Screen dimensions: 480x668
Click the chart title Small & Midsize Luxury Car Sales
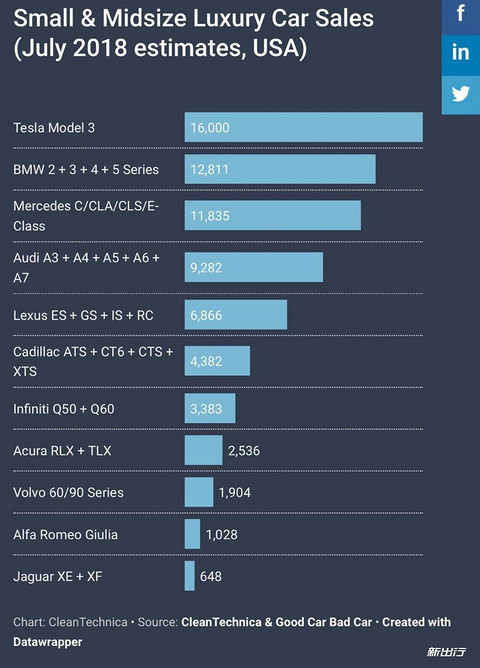click(x=193, y=19)
